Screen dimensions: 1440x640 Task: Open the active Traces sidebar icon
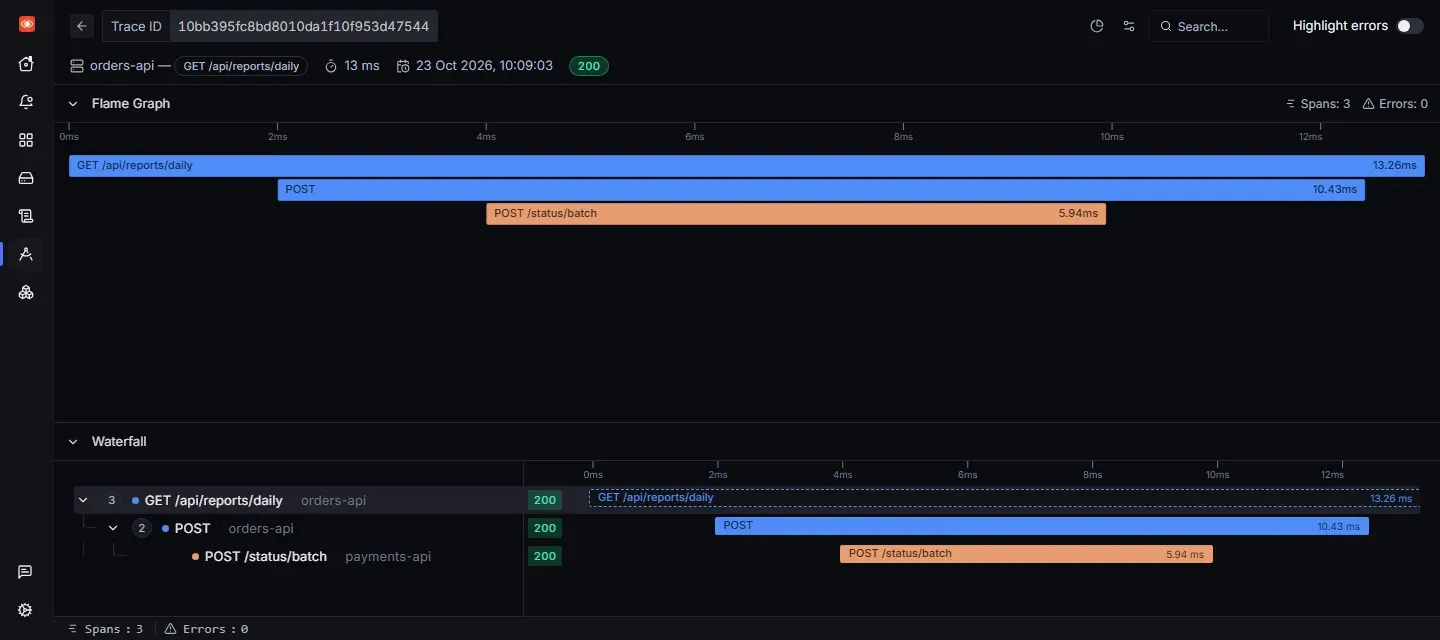[26, 254]
